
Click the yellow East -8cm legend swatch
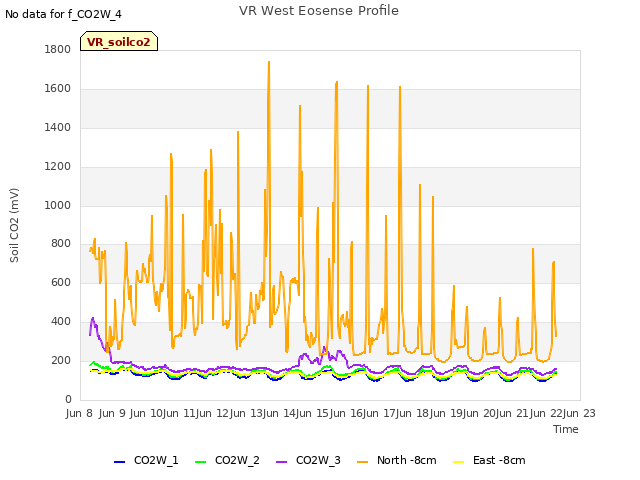(x=459, y=462)
